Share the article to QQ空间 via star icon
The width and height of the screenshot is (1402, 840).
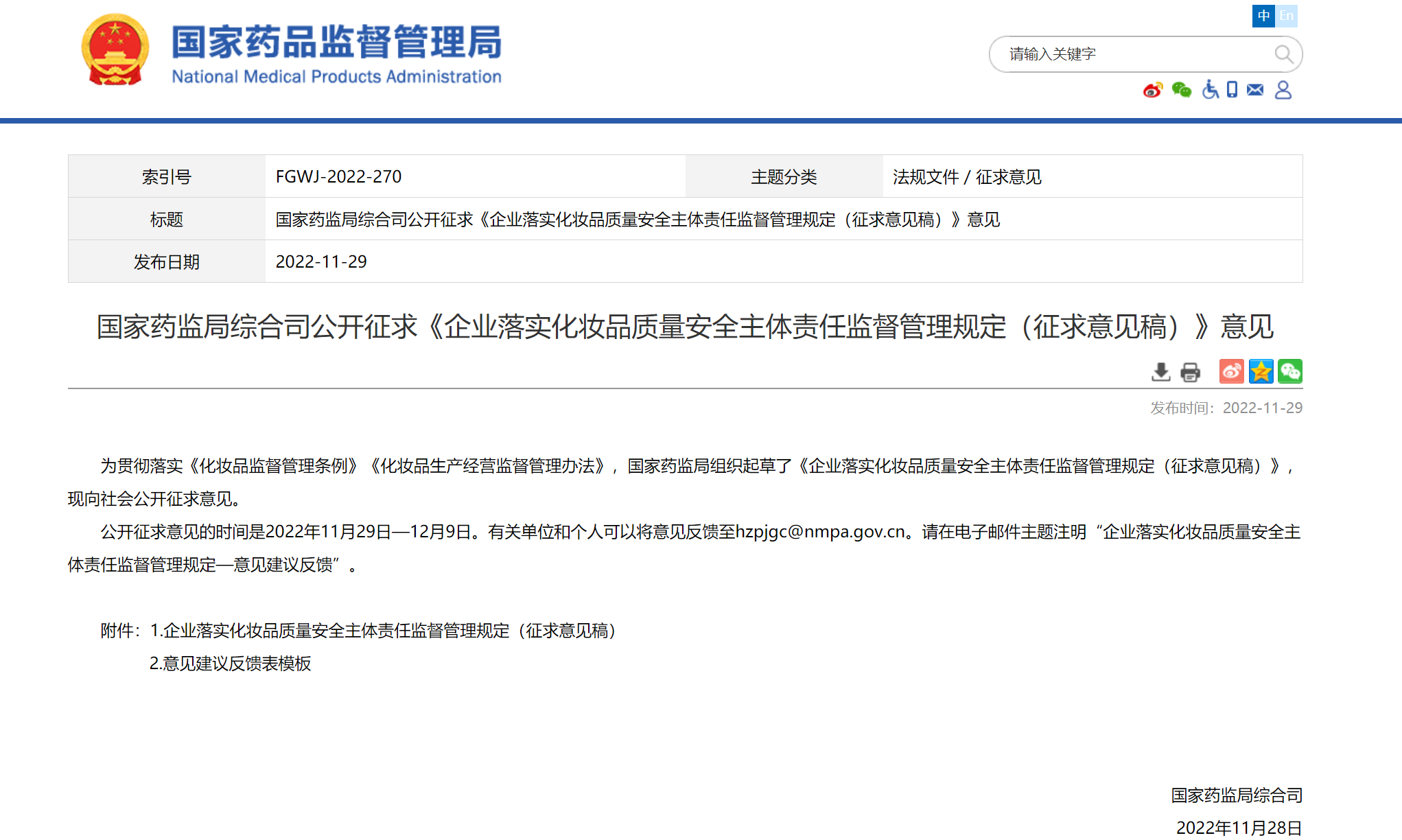click(1261, 371)
